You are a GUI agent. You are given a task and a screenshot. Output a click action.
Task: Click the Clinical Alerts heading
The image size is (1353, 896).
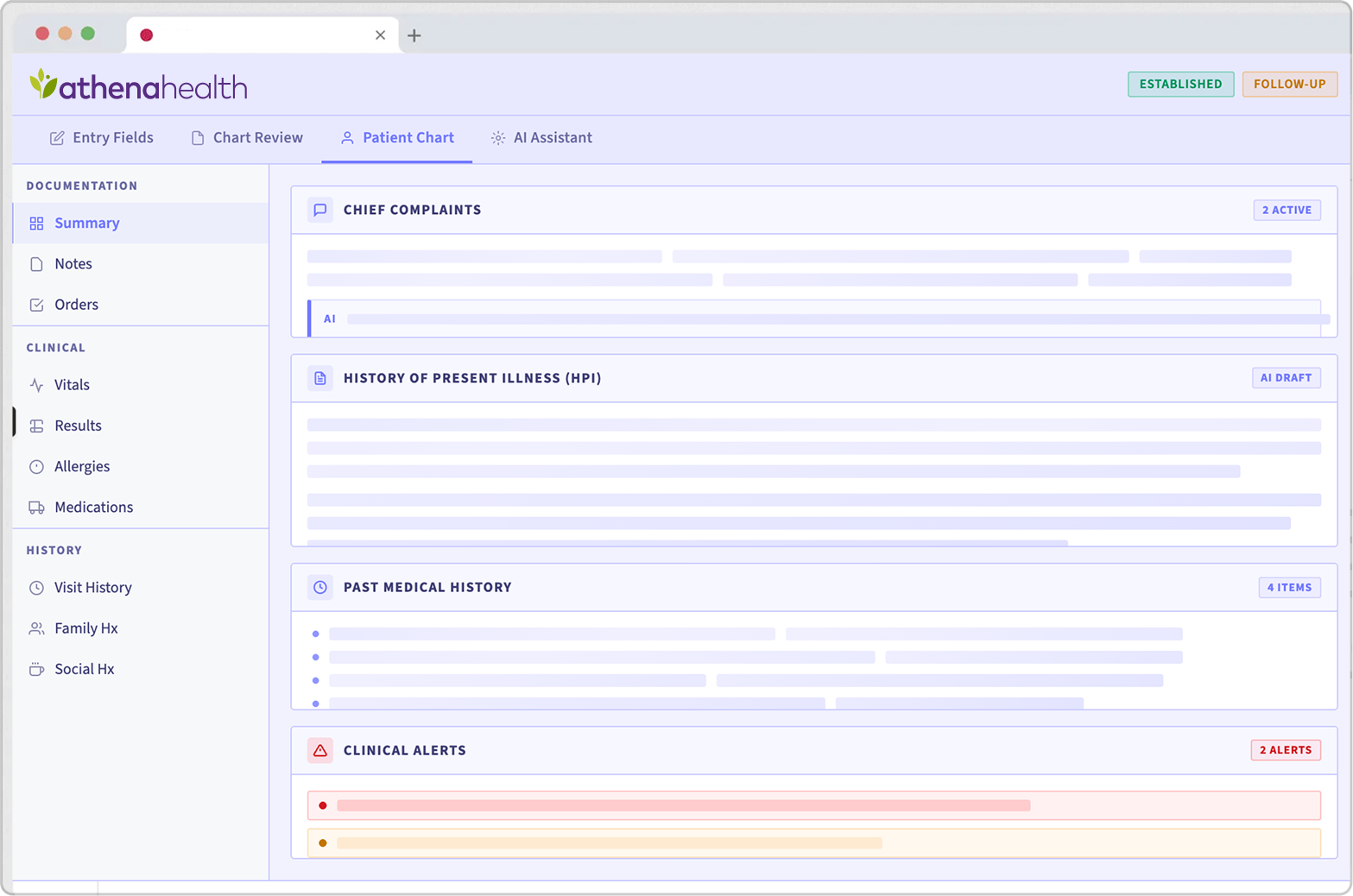(x=404, y=750)
